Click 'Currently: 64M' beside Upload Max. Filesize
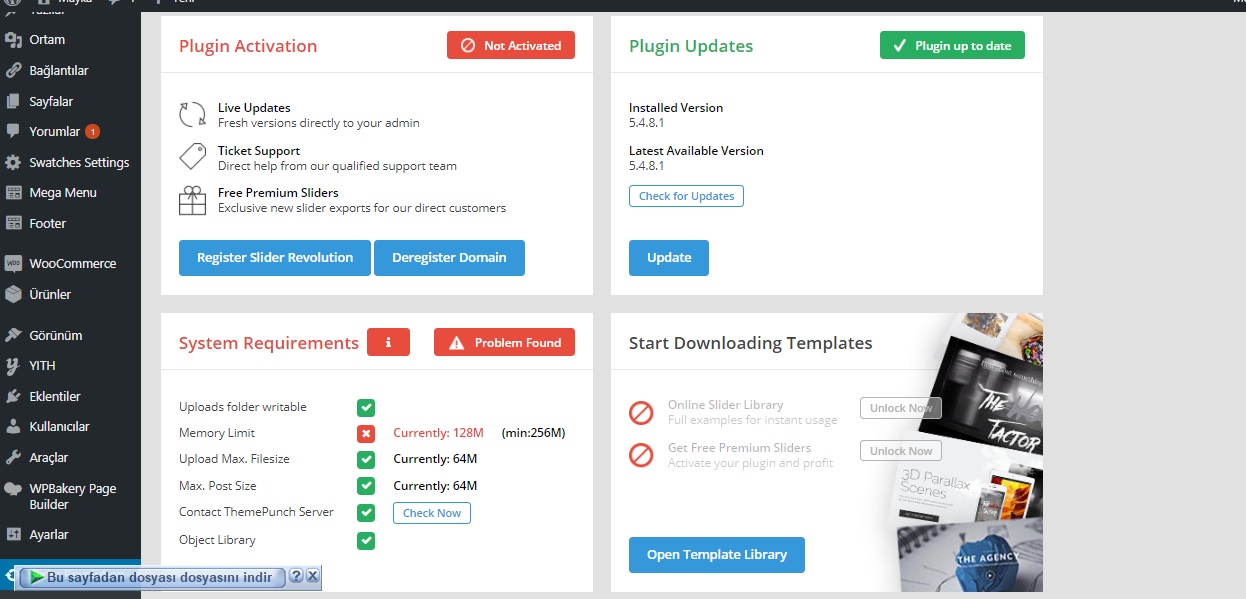The image size is (1246, 599). 435,459
